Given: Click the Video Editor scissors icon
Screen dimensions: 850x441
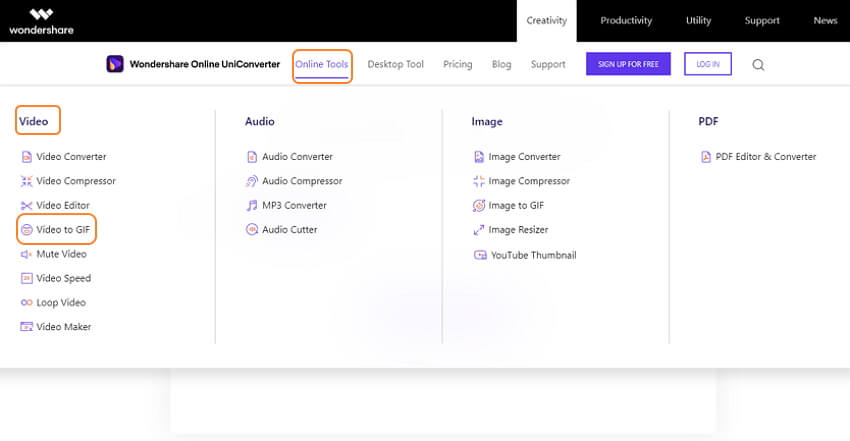Looking at the screenshot, I should click(x=26, y=205).
